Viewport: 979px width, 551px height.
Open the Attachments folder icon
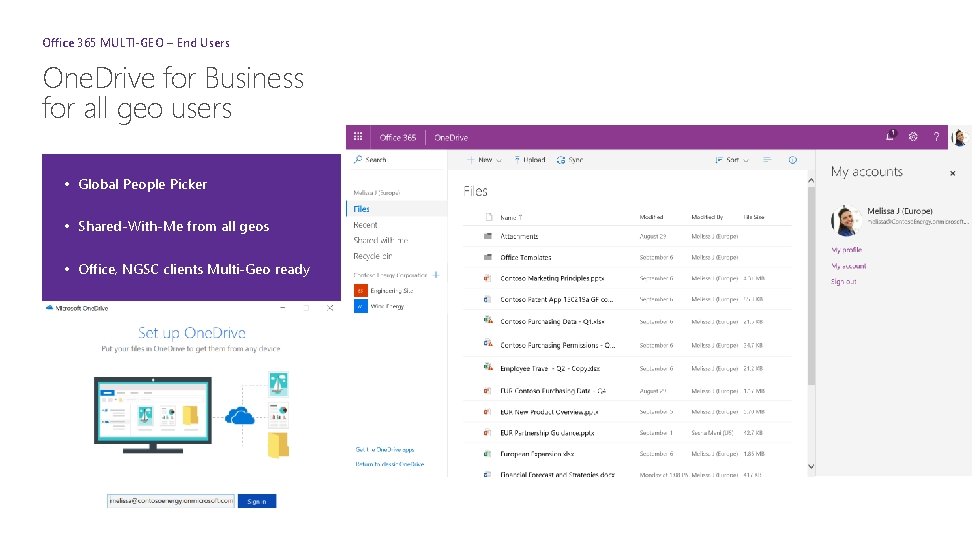click(488, 236)
